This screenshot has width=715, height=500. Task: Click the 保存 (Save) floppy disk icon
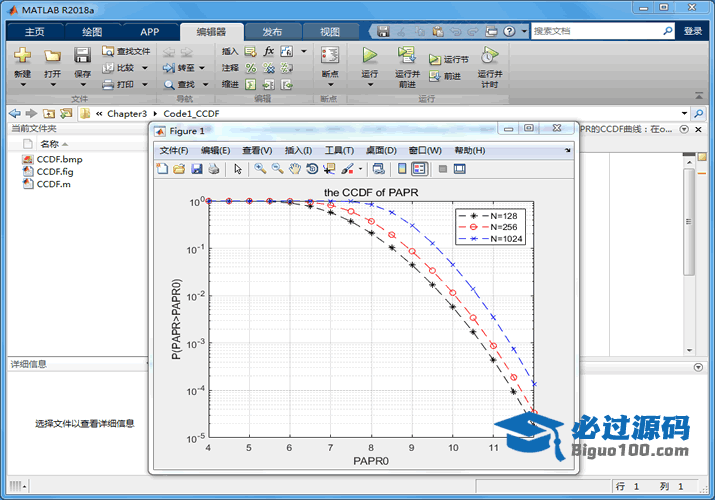(x=83, y=56)
